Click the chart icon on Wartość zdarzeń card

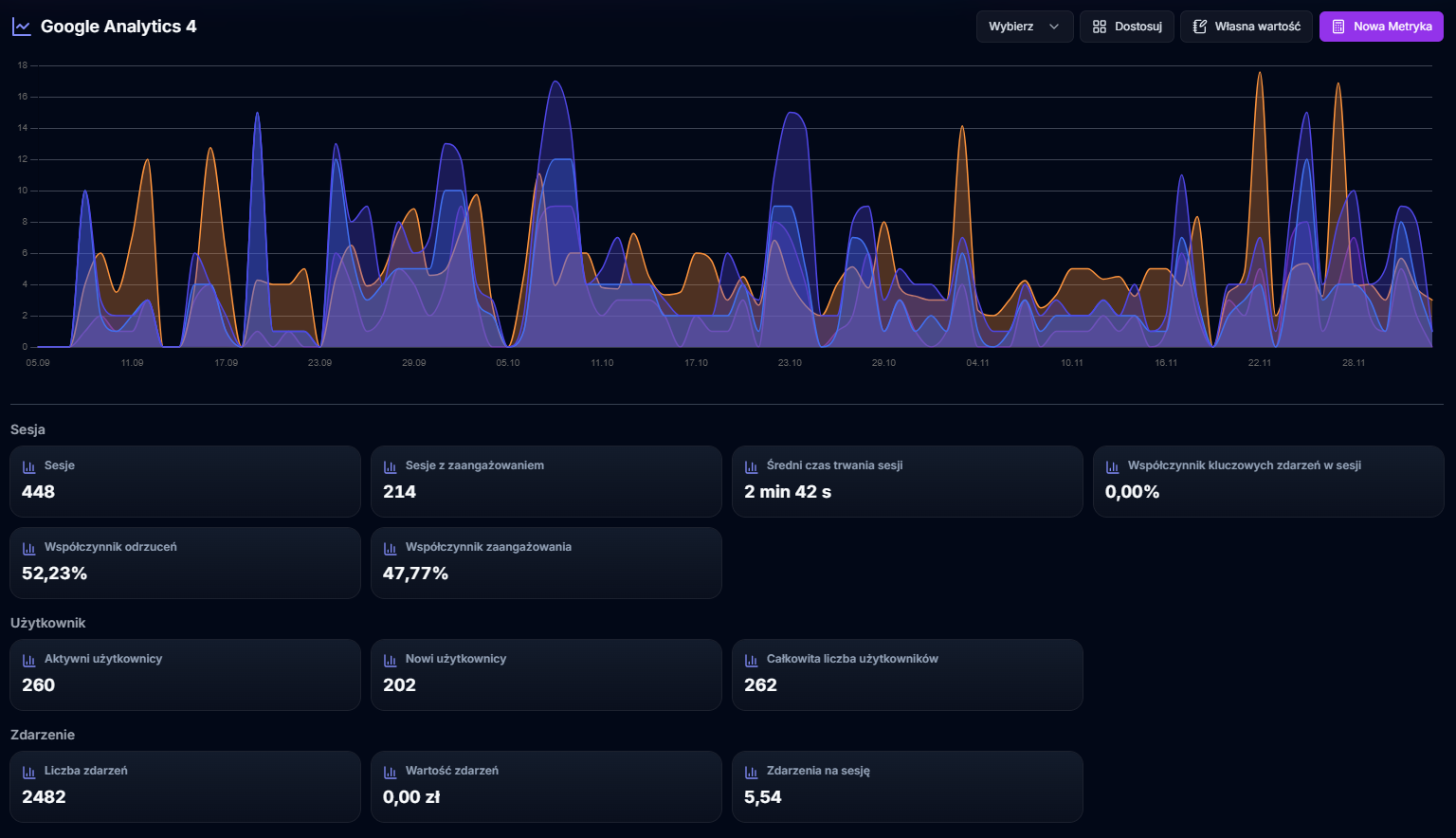(389, 770)
